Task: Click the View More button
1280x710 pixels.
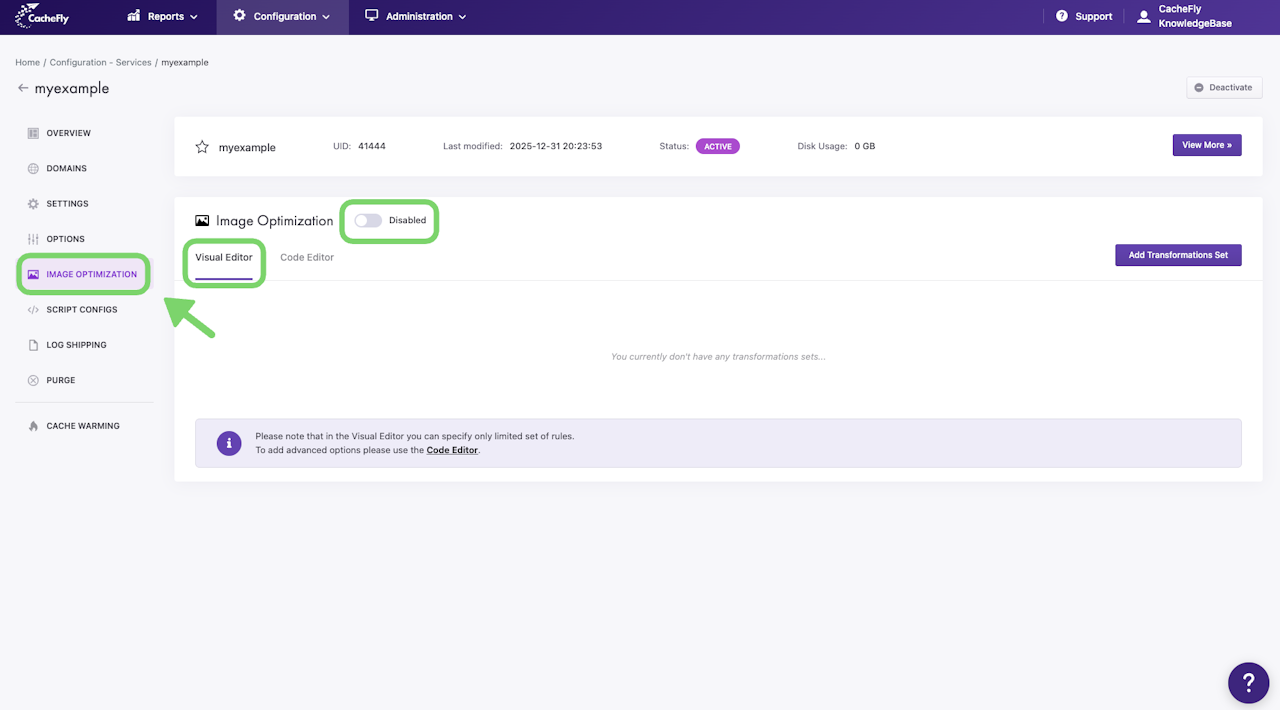Action: pos(1207,145)
